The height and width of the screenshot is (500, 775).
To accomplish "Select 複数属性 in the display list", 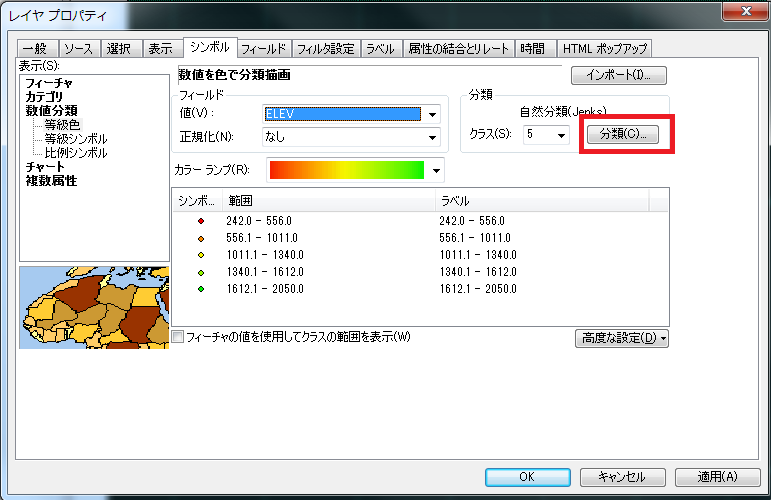I will (x=51, y=181).
